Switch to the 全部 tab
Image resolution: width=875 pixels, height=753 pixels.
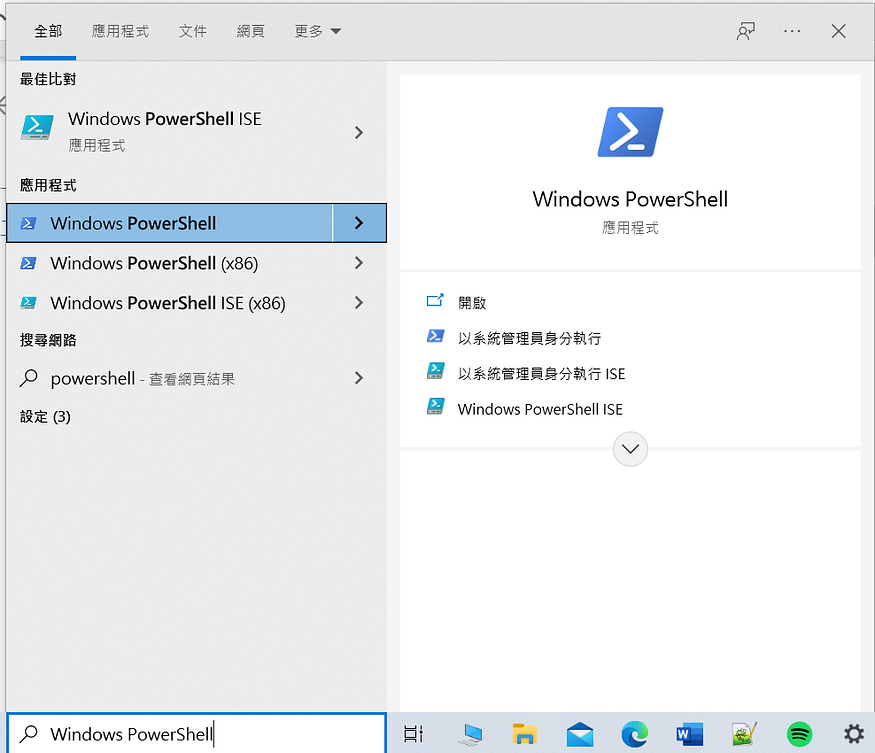click(48, 31)
